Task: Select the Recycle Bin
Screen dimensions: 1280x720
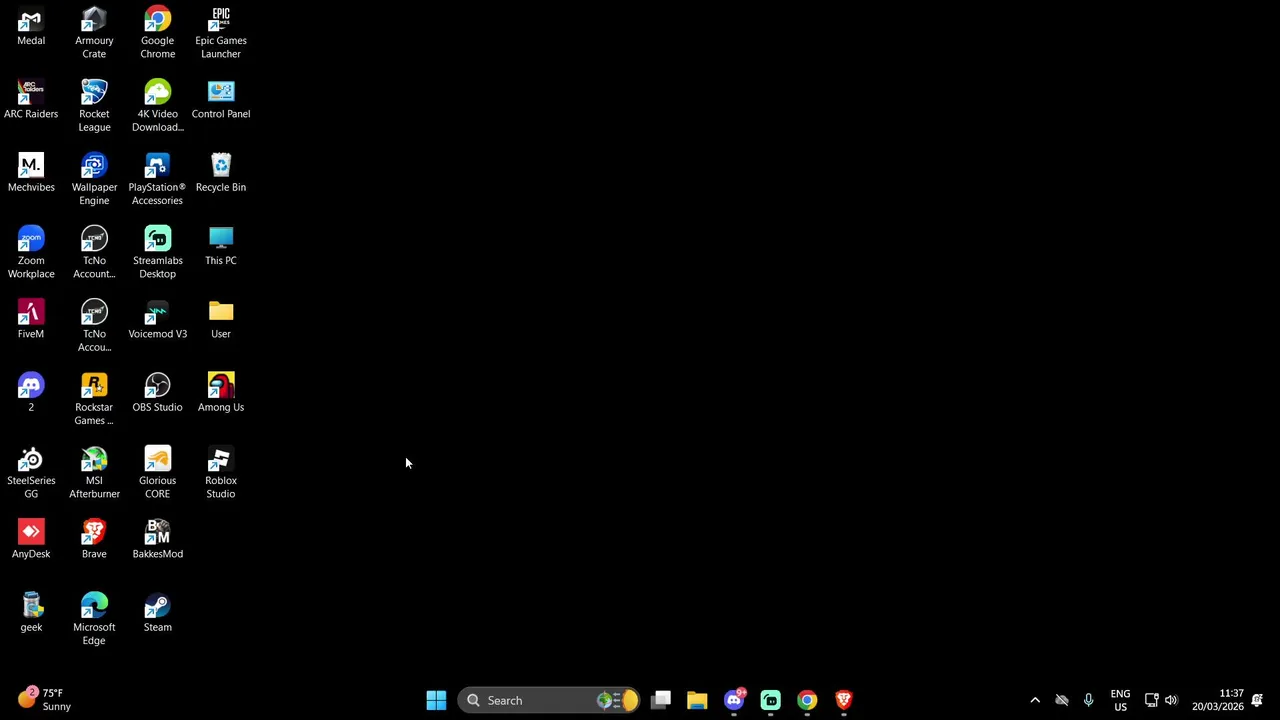Action: (221, 173)
